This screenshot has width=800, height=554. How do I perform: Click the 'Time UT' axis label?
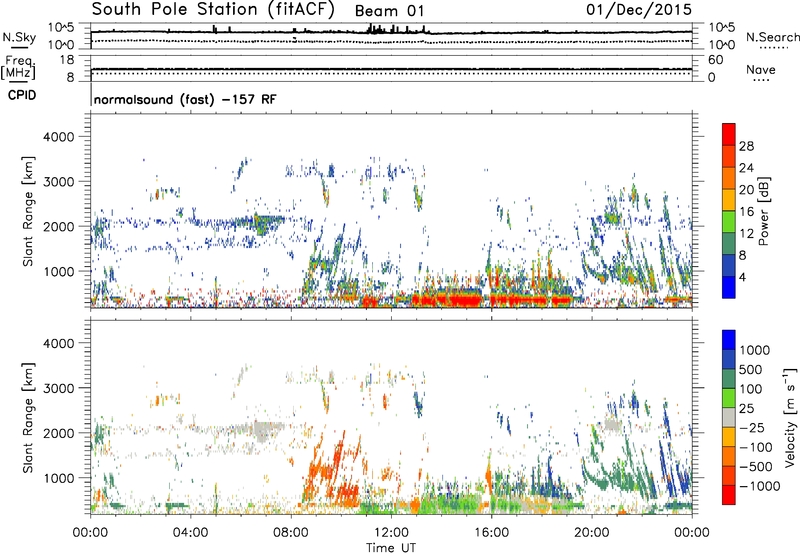391,548
